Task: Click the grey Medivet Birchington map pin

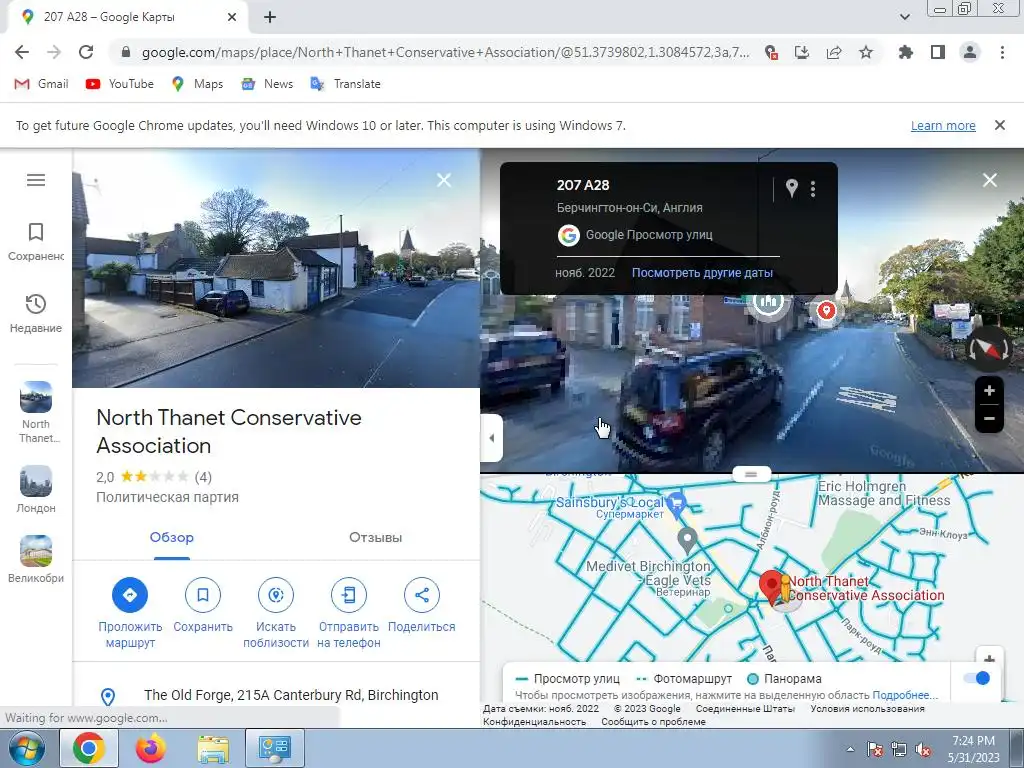Action: coord(687,541)
